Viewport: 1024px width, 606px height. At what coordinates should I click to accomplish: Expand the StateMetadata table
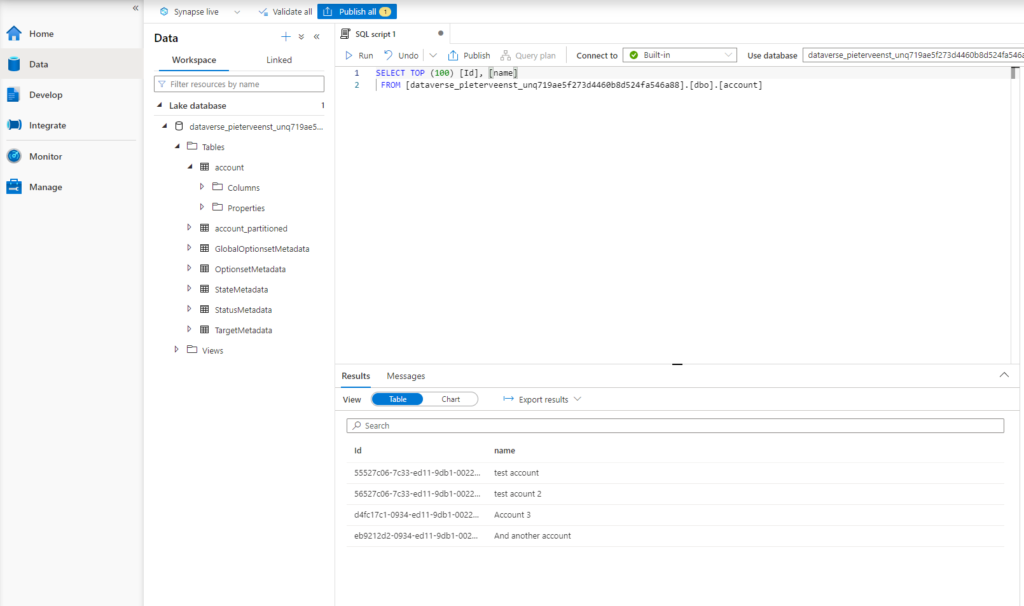pyautogui.click(x=189, y=289)
